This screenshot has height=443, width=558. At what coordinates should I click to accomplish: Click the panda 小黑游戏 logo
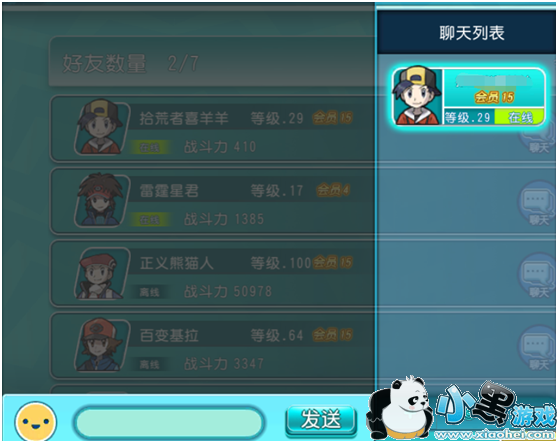tap(462, 409)
